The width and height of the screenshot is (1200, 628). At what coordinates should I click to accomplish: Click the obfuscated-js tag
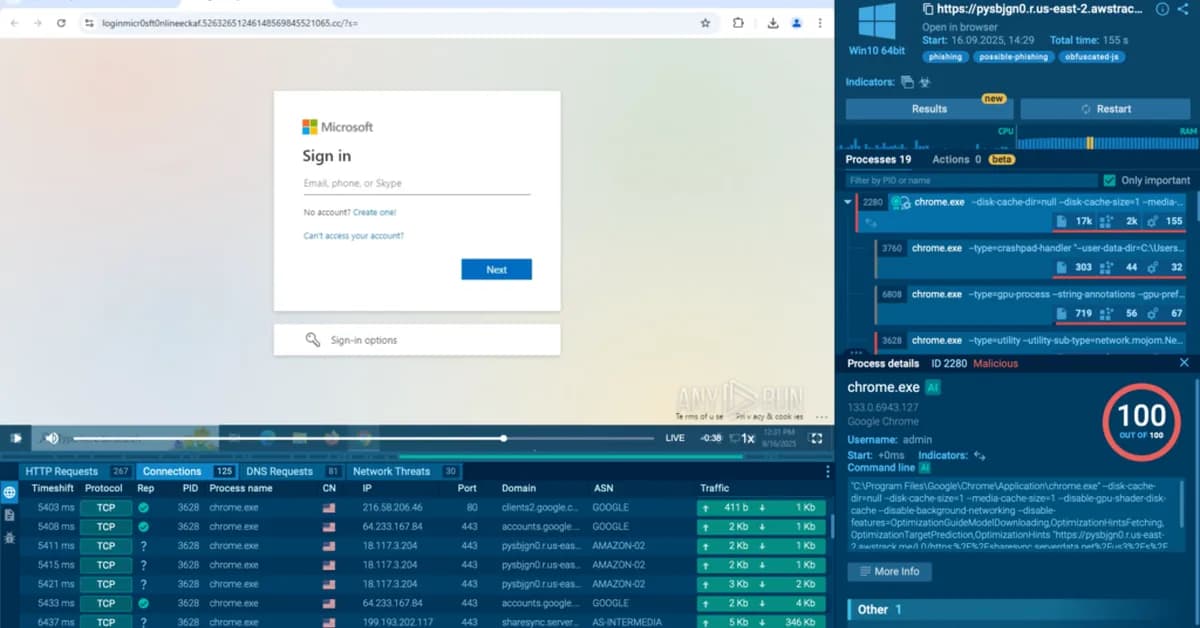coord(1092,57)
